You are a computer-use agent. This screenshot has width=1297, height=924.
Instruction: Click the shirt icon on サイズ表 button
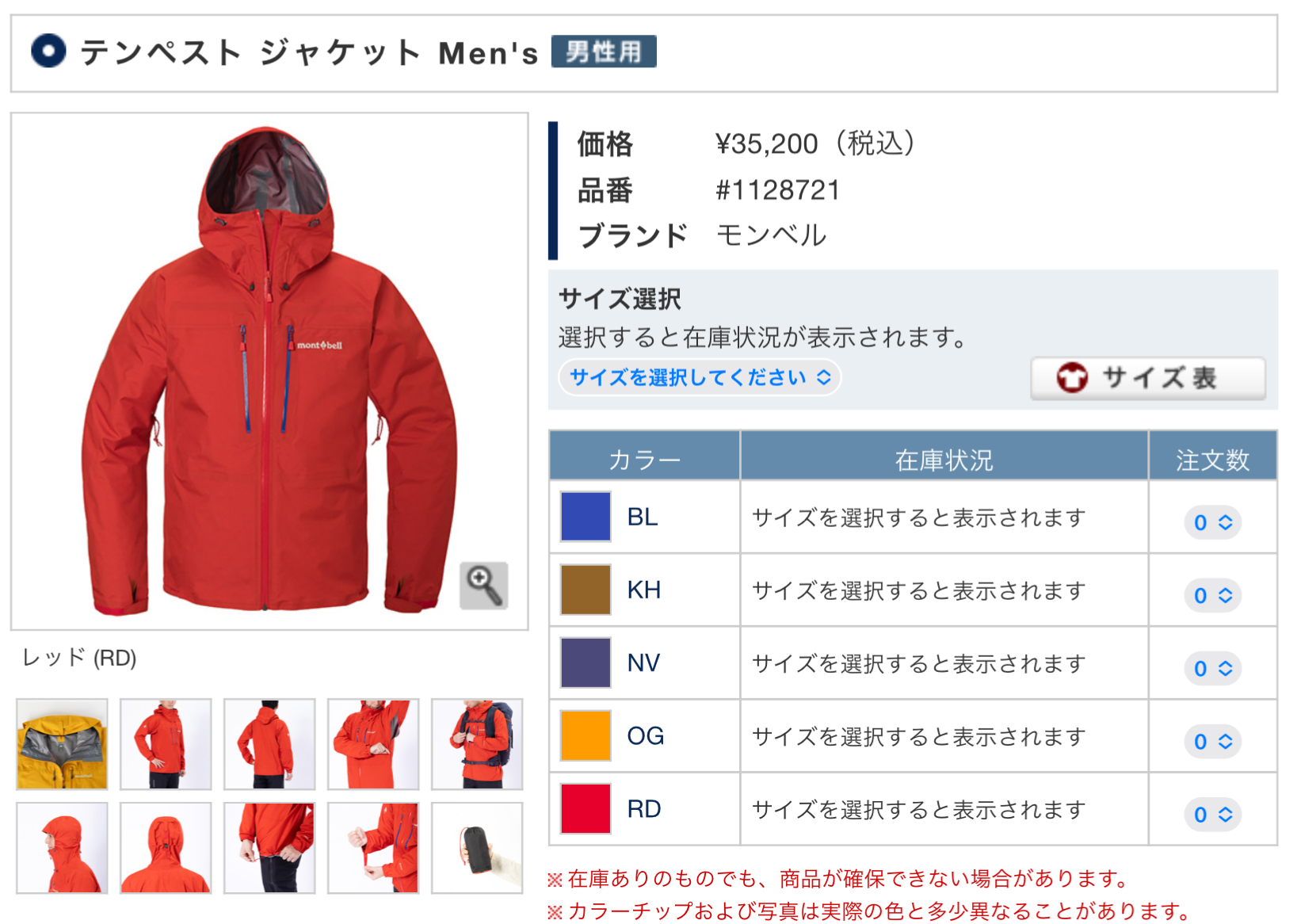(1072, 378)
